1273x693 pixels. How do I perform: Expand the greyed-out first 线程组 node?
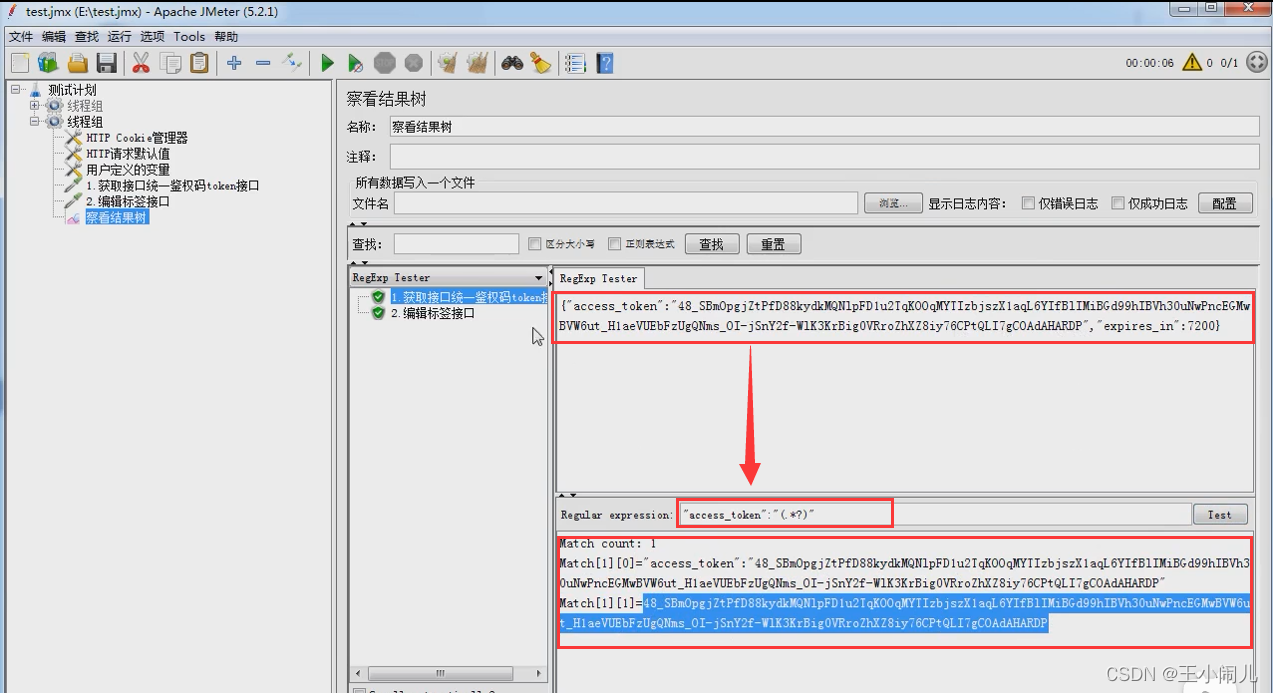35,106
